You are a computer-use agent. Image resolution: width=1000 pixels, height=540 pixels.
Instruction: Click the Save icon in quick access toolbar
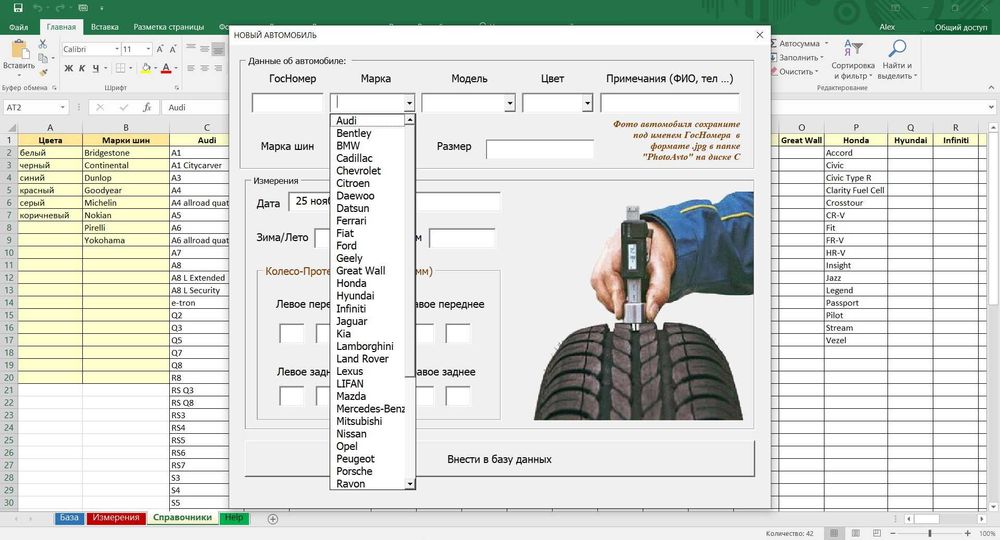click(x=18, y=8)
